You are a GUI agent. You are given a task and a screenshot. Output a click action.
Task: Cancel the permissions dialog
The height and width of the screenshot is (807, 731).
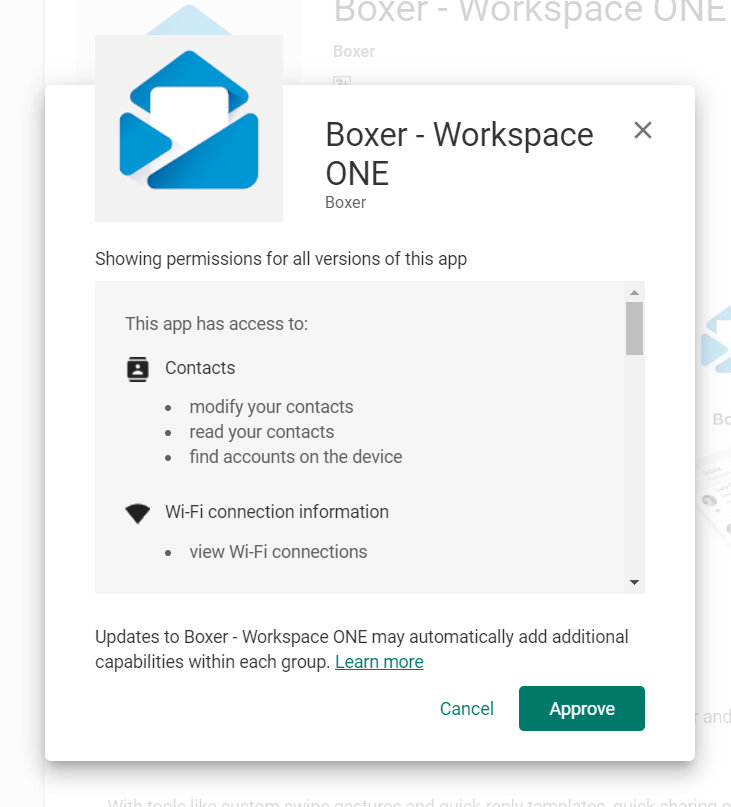tap(466, 709)
